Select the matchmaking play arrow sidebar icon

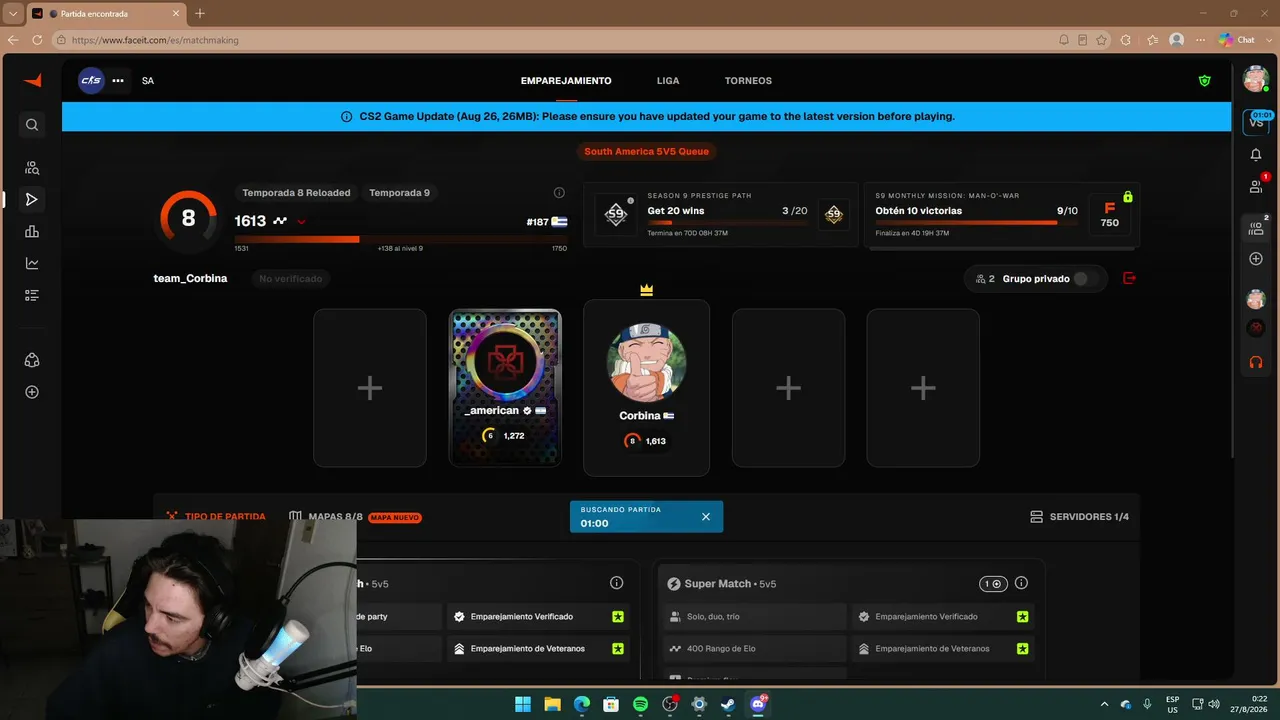point(32,200)
